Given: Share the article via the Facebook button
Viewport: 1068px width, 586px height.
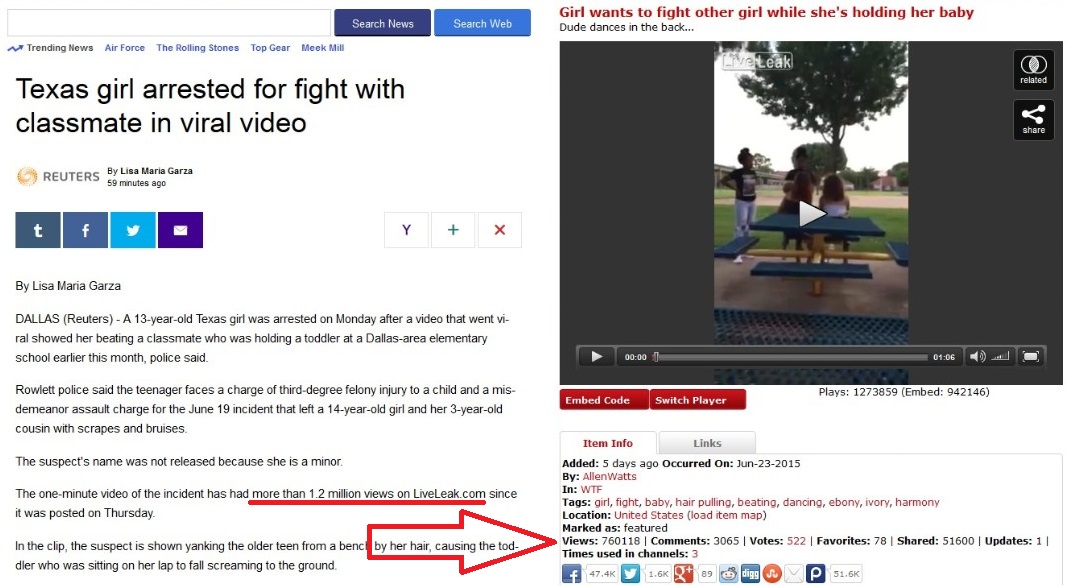Looking at the screenshot, I should click(x=85, y=230).
